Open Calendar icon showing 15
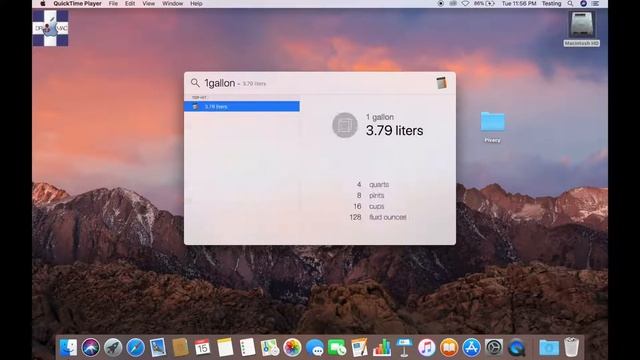The height and width of the screenshot is (360, 640). click(x=202, y=348)
